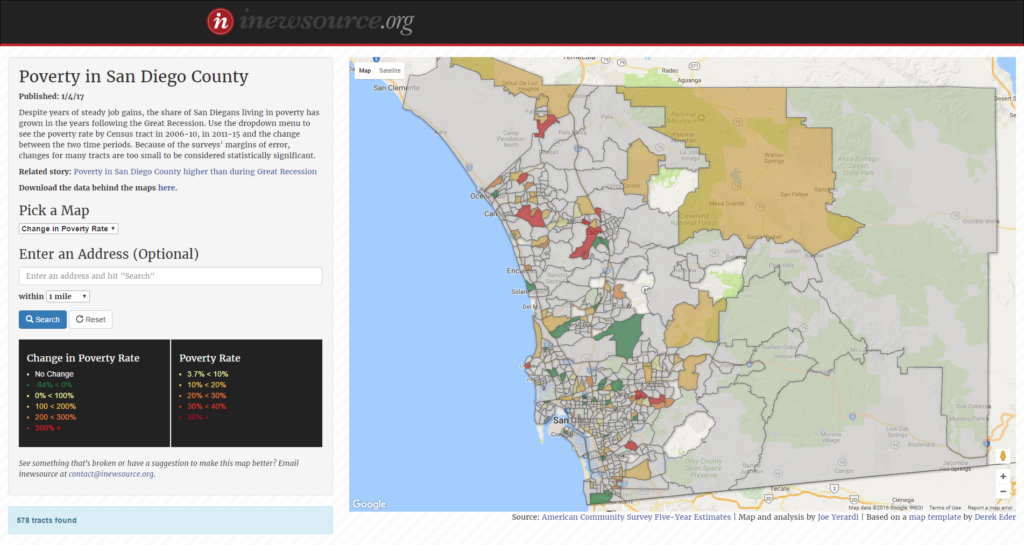Click the '3.7% < 10%' legend entry

(208, 374)
